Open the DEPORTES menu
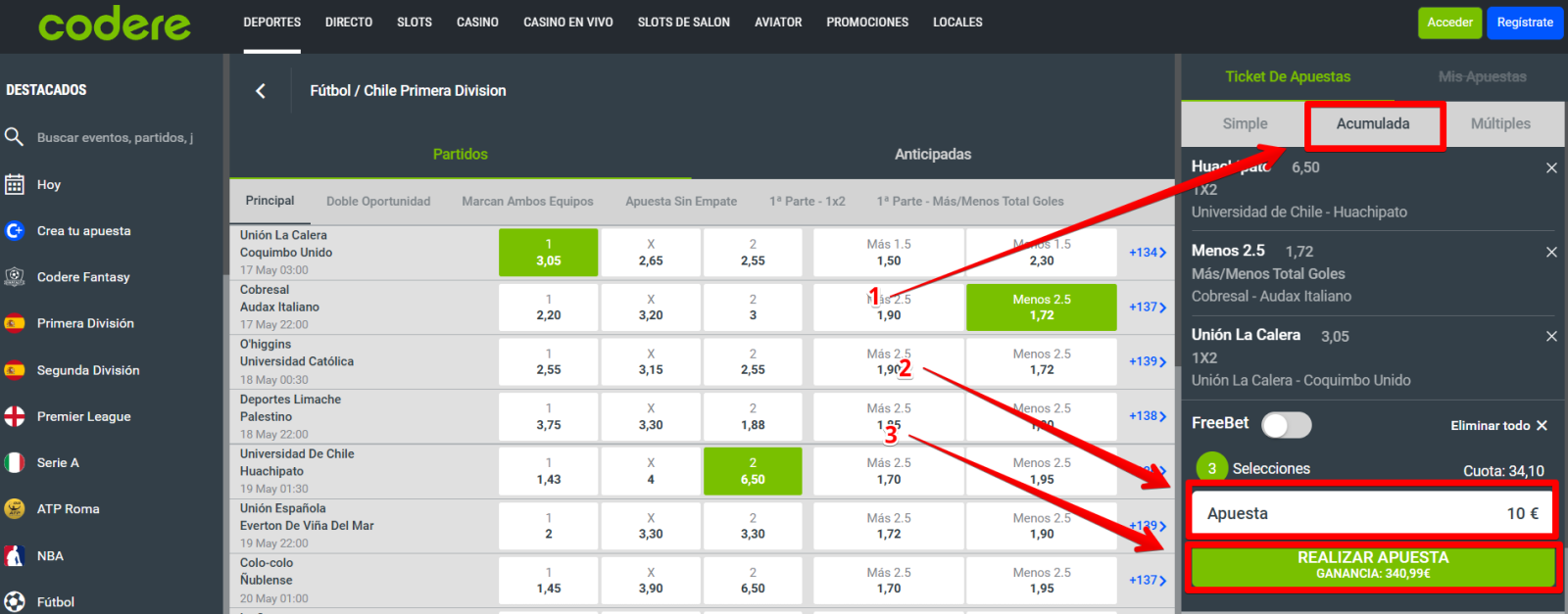 click(272, 23)
